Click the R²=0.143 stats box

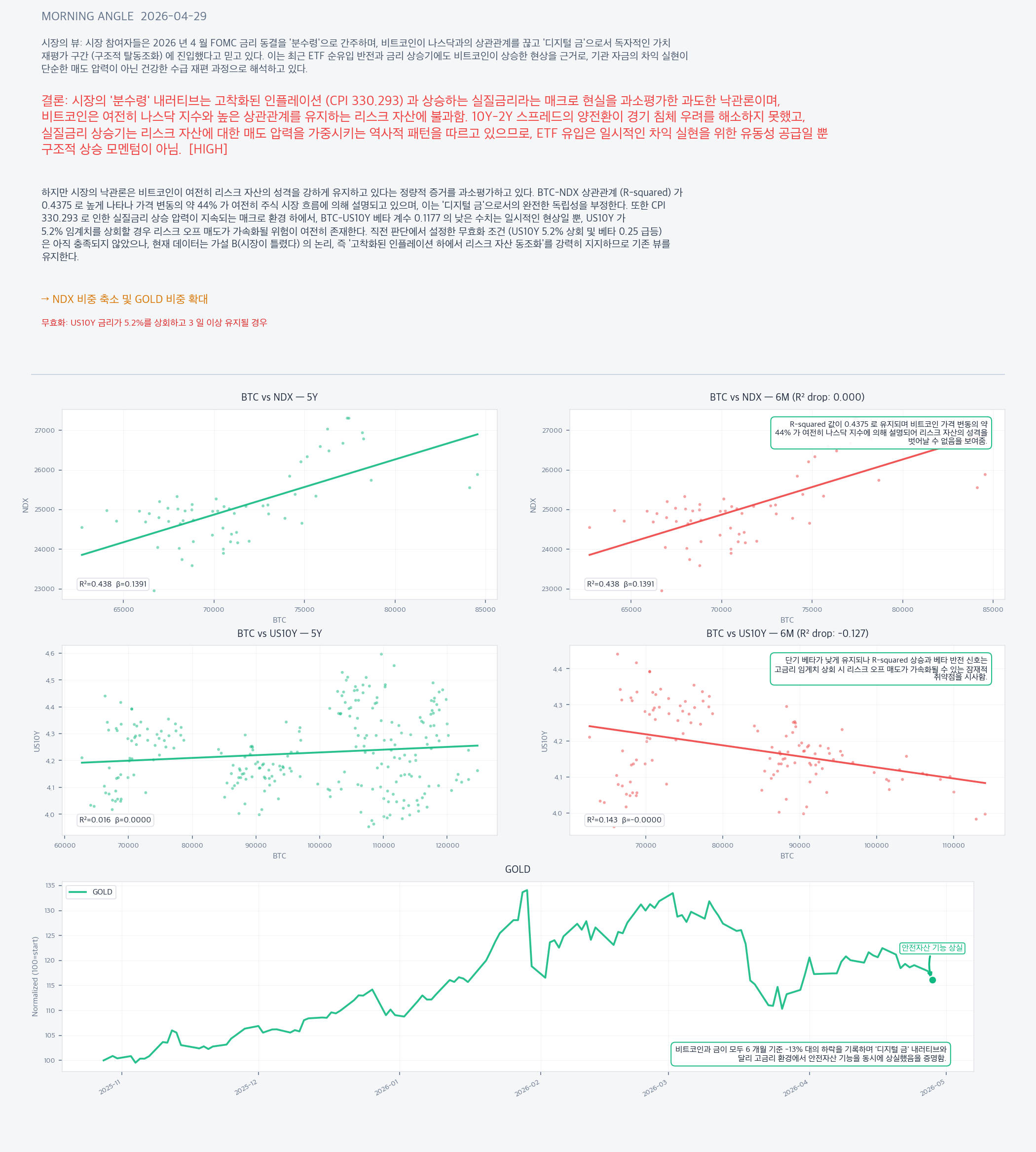coord(624,820)
